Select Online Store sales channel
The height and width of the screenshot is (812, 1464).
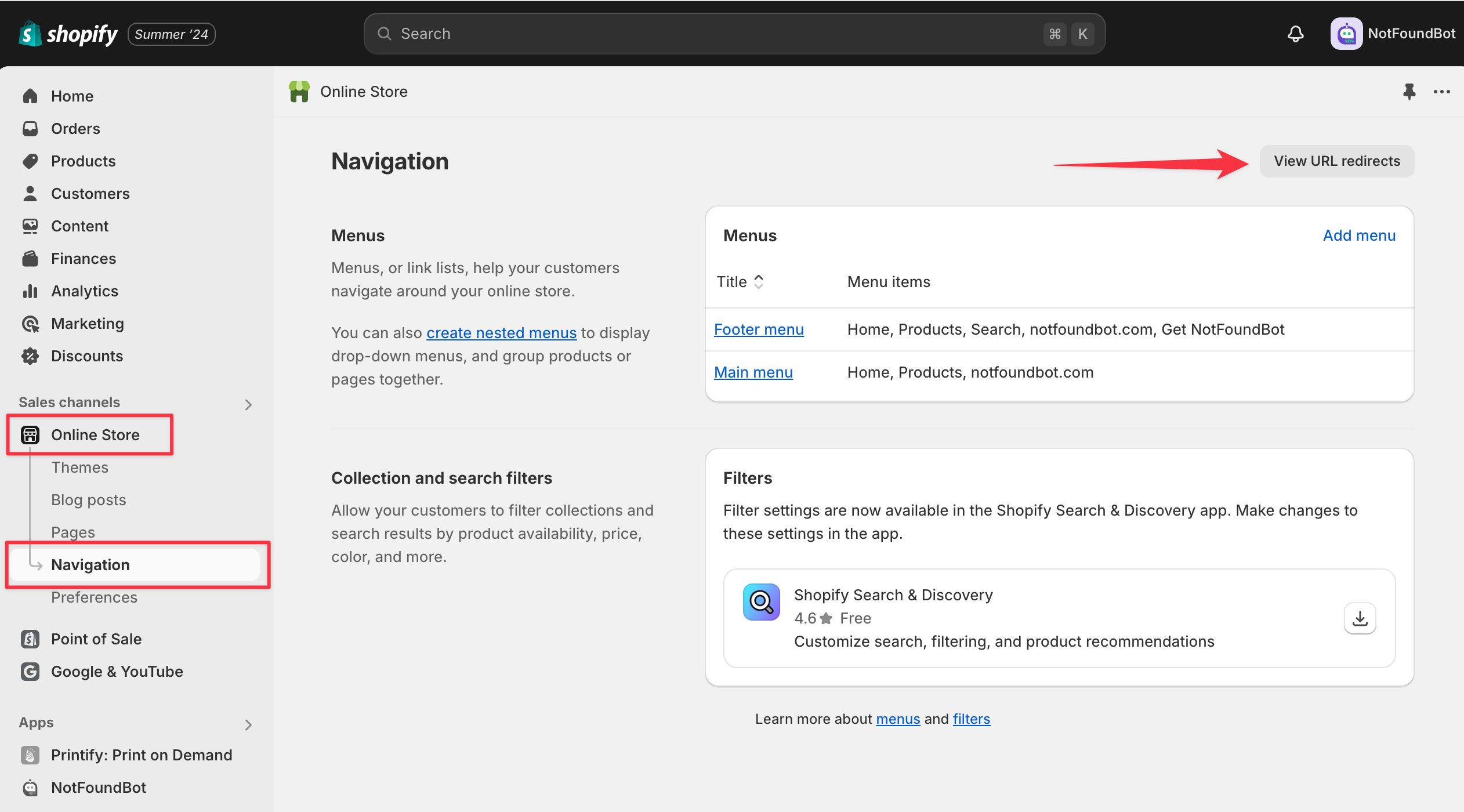tap(95, 434)
